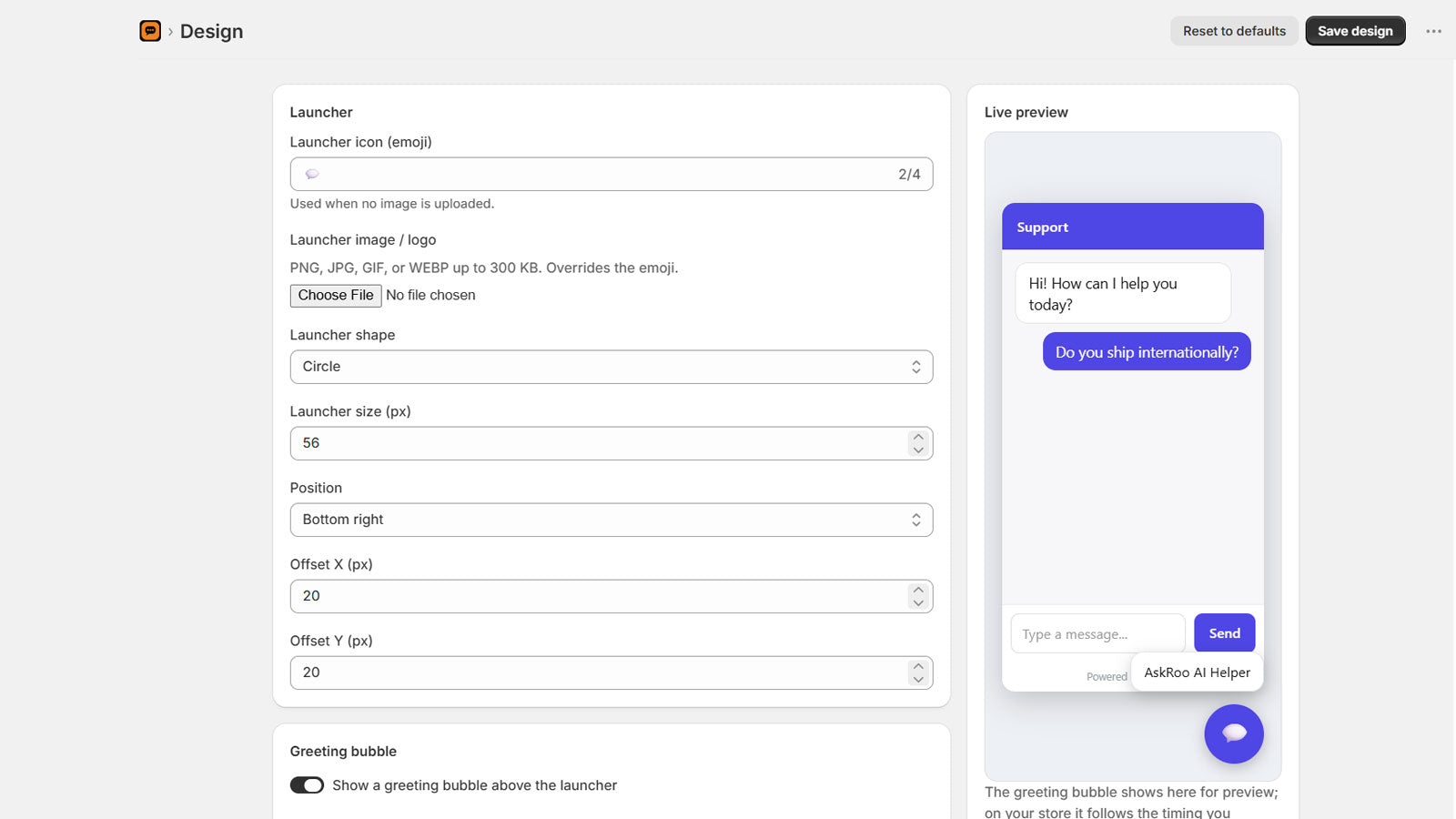Click the 'No file chosen' text
The image size is (1456, 819).
pyautogui.click(x=430, y=295)
